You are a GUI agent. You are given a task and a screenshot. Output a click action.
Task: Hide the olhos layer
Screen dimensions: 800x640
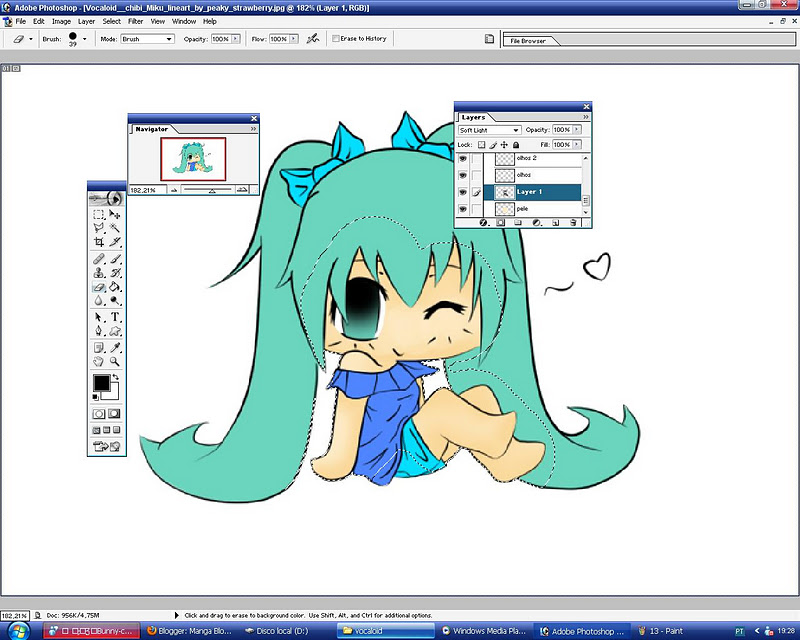pyautogui.click(x=463, y=176)
